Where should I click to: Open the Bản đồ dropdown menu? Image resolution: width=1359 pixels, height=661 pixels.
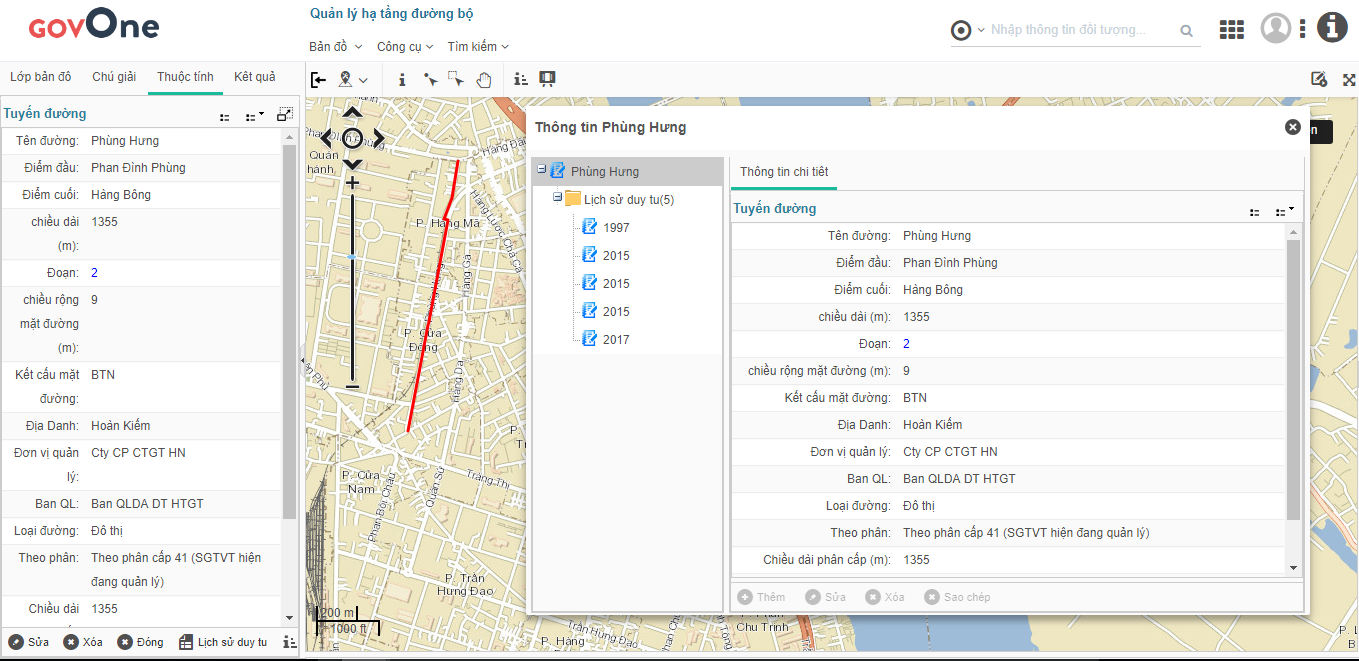coord(335,47)
